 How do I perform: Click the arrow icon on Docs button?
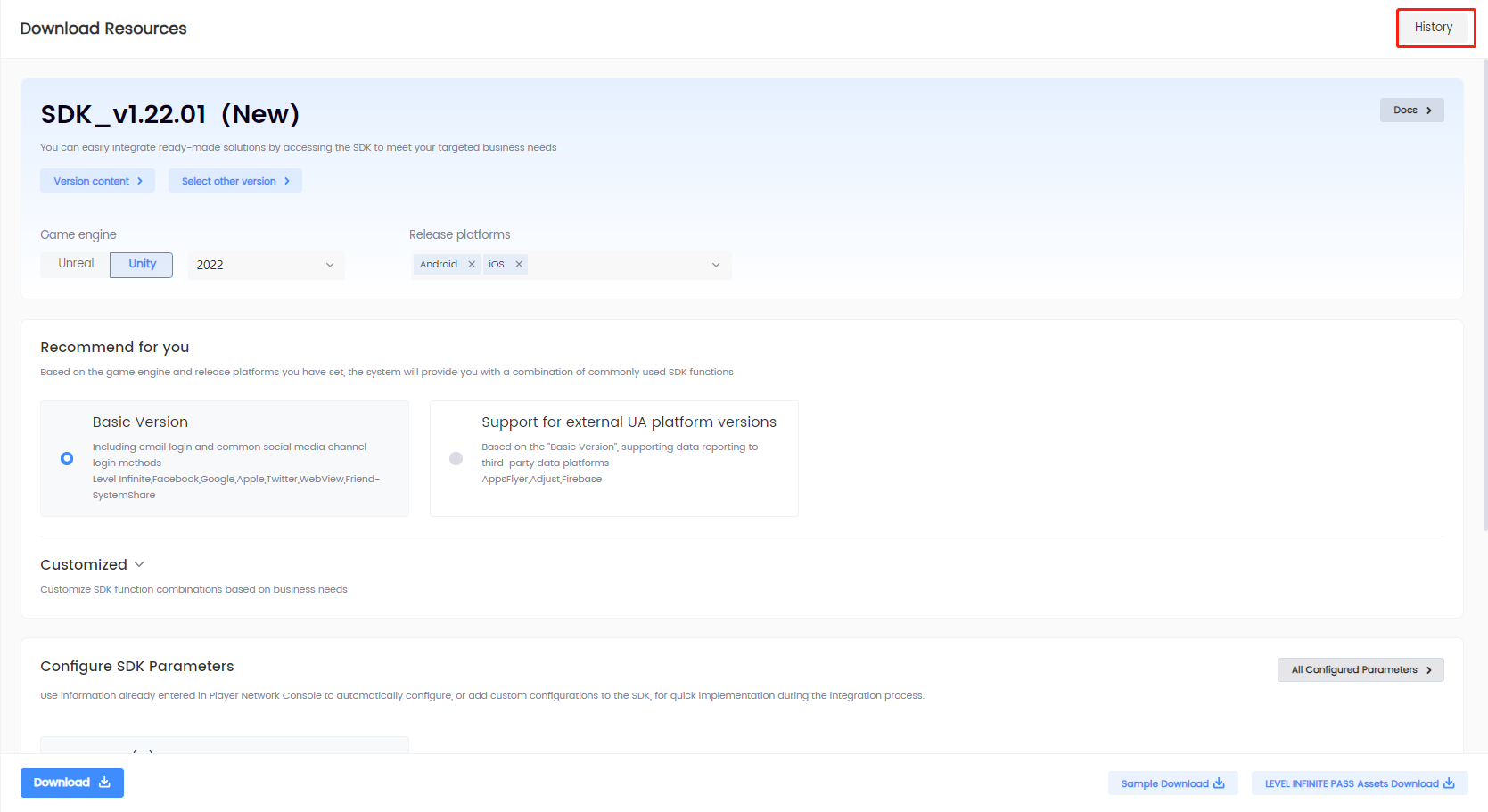[1429, 111]
